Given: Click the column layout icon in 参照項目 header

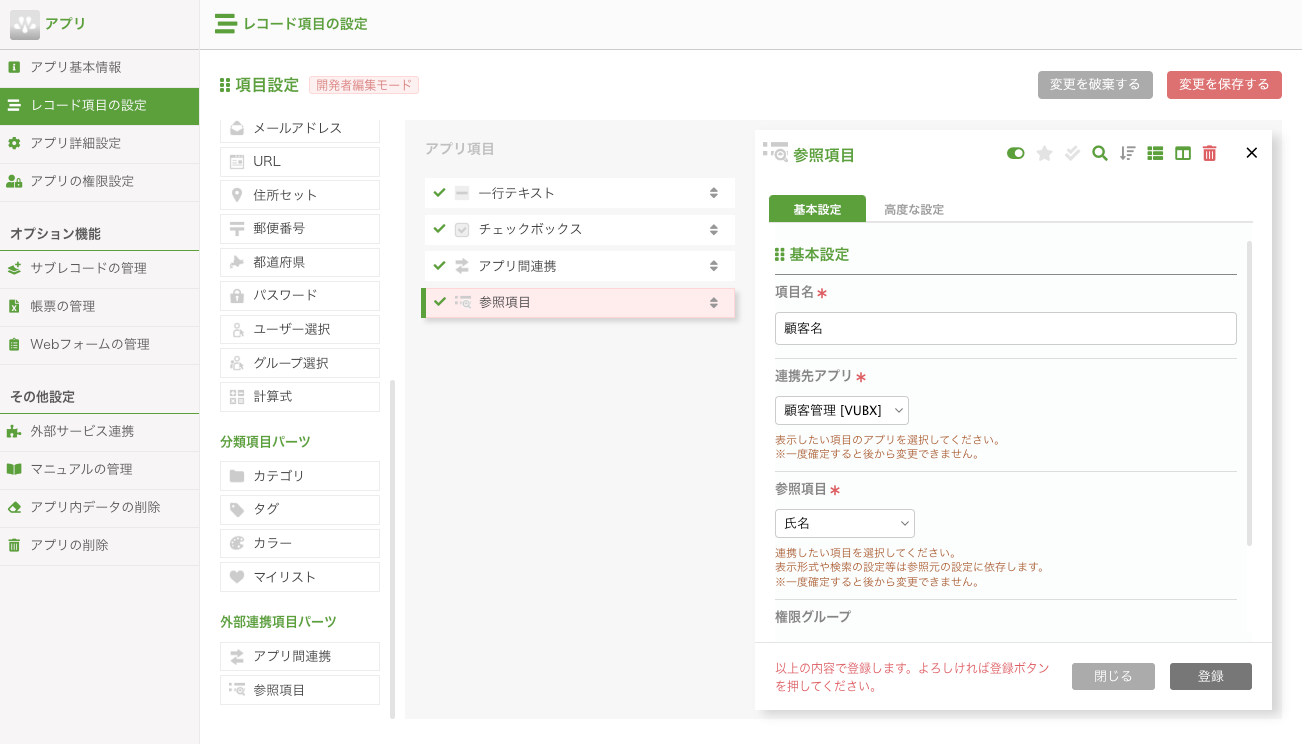Looking at the screenshot, I should coord(1183,153).
